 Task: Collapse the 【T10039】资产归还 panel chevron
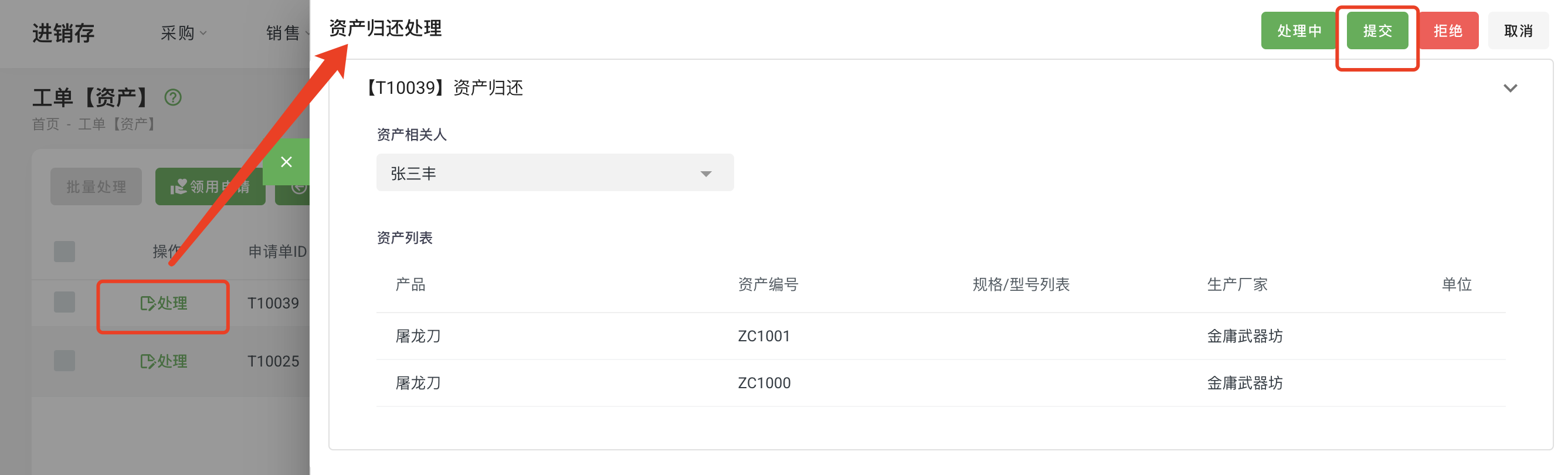(x=1509, y=89)
